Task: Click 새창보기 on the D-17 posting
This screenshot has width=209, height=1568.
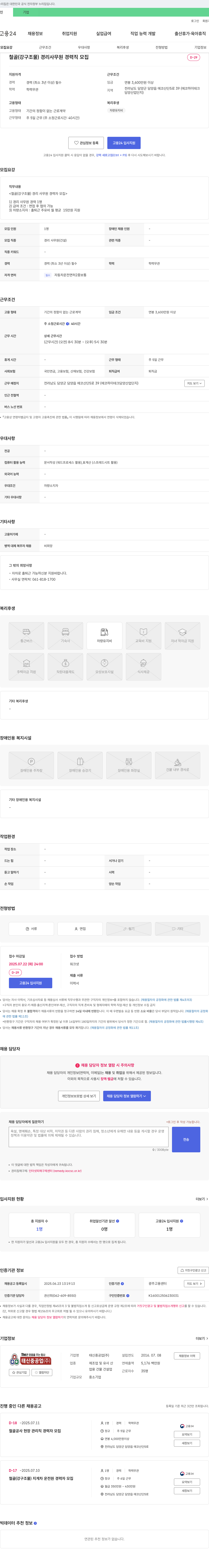Action: point(187,1491)
